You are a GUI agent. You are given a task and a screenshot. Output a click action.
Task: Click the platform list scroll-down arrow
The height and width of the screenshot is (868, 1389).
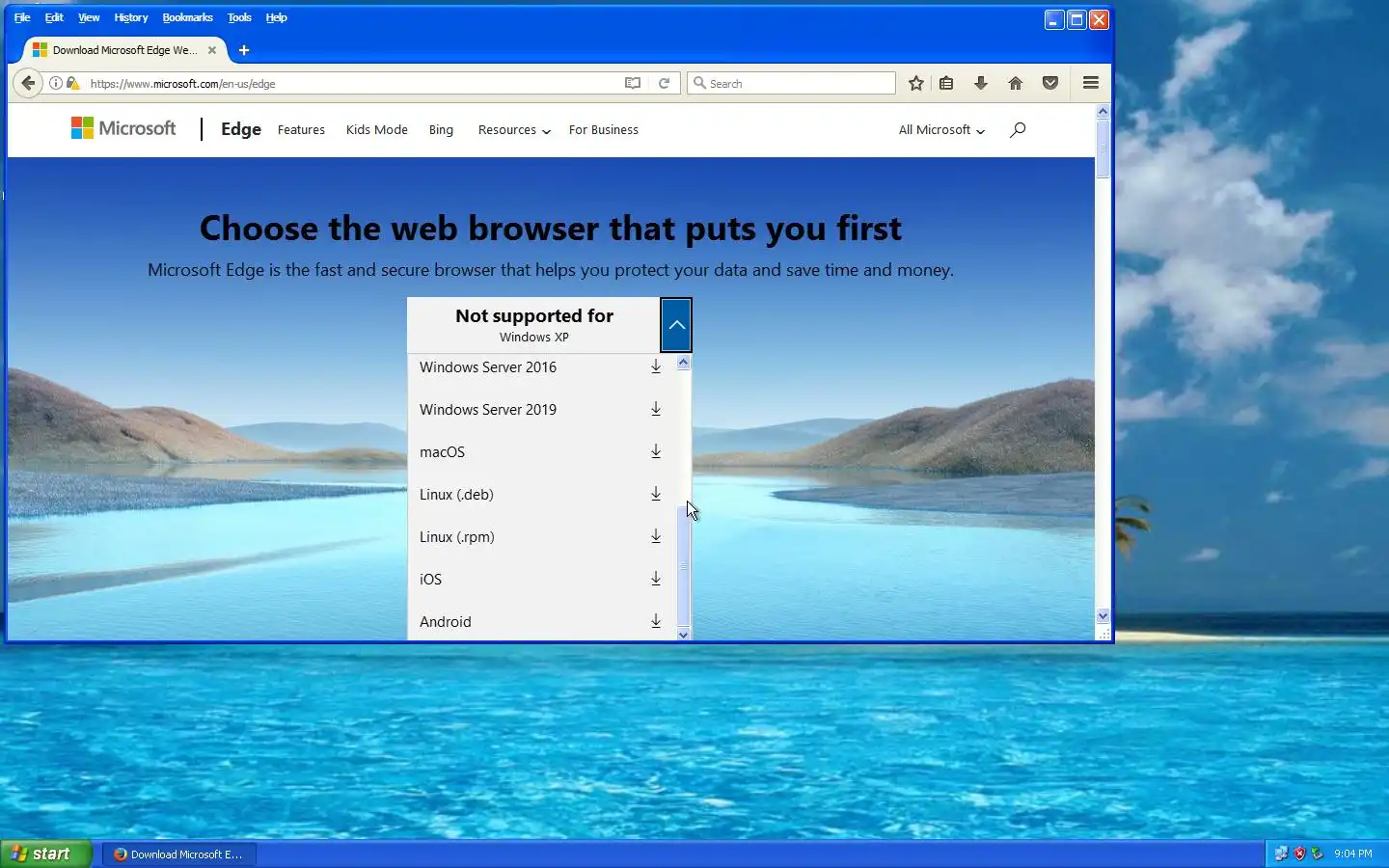684,634
